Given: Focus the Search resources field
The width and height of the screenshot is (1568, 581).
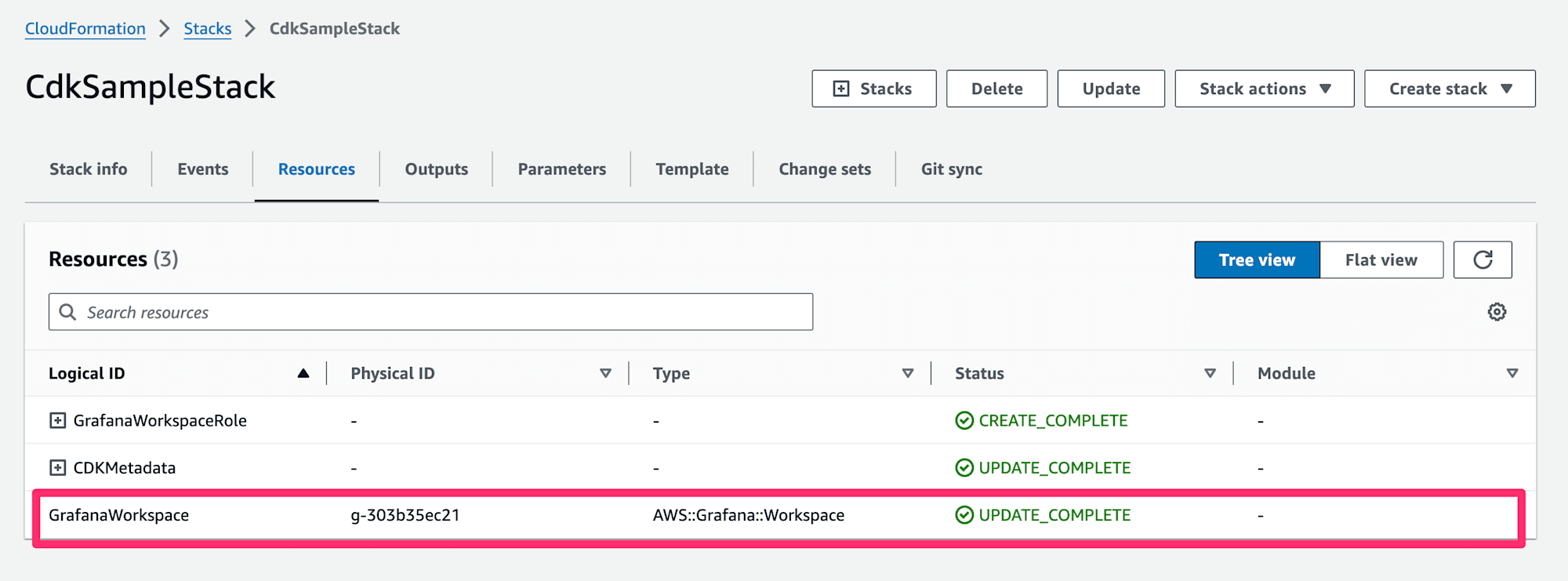Looking at the screenshot, I should tap(430, 312).
